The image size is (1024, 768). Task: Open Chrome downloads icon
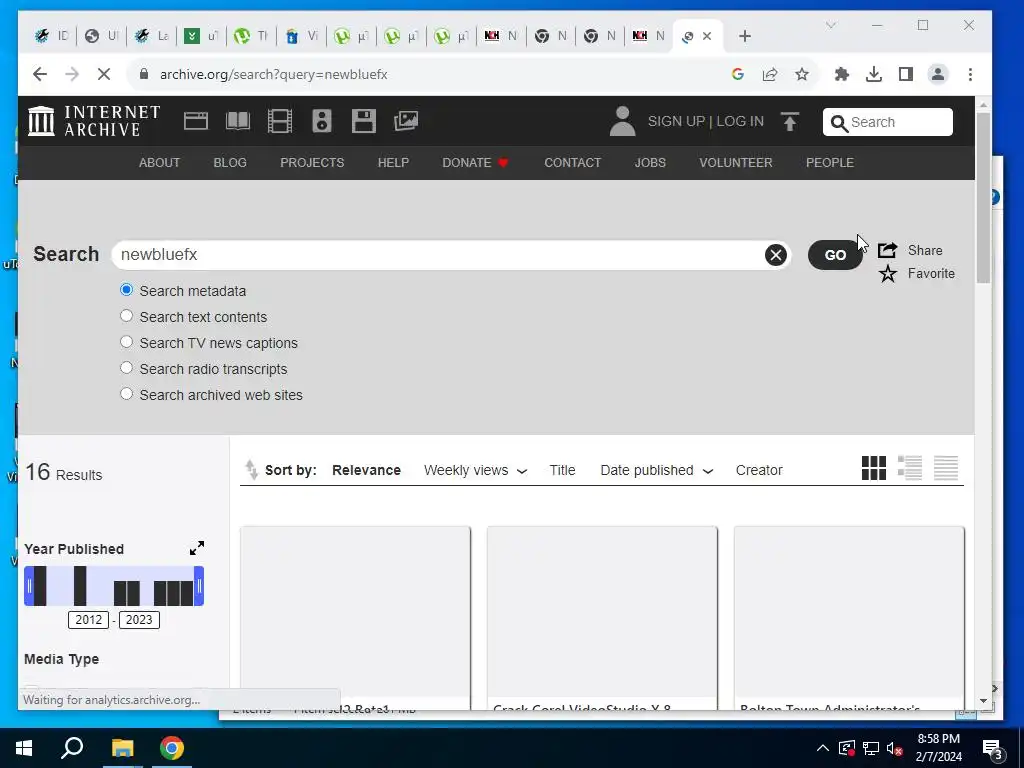click(874, 74)
